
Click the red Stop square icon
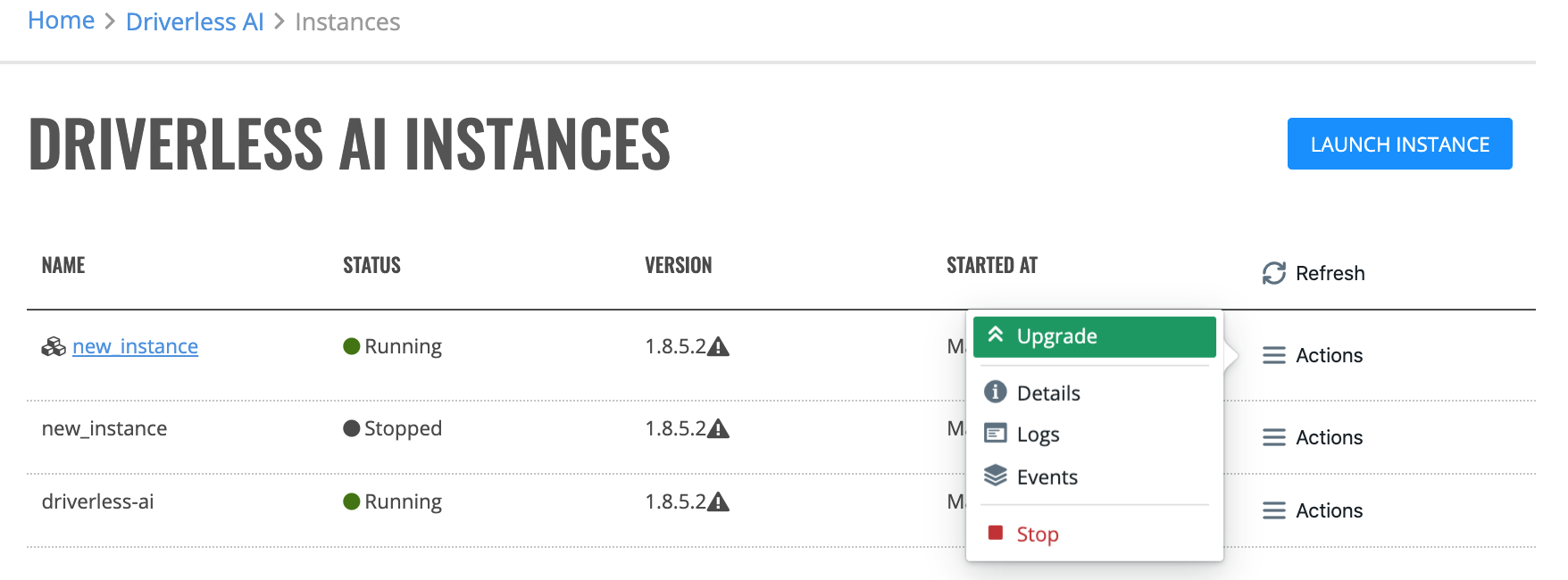point(995,533)
